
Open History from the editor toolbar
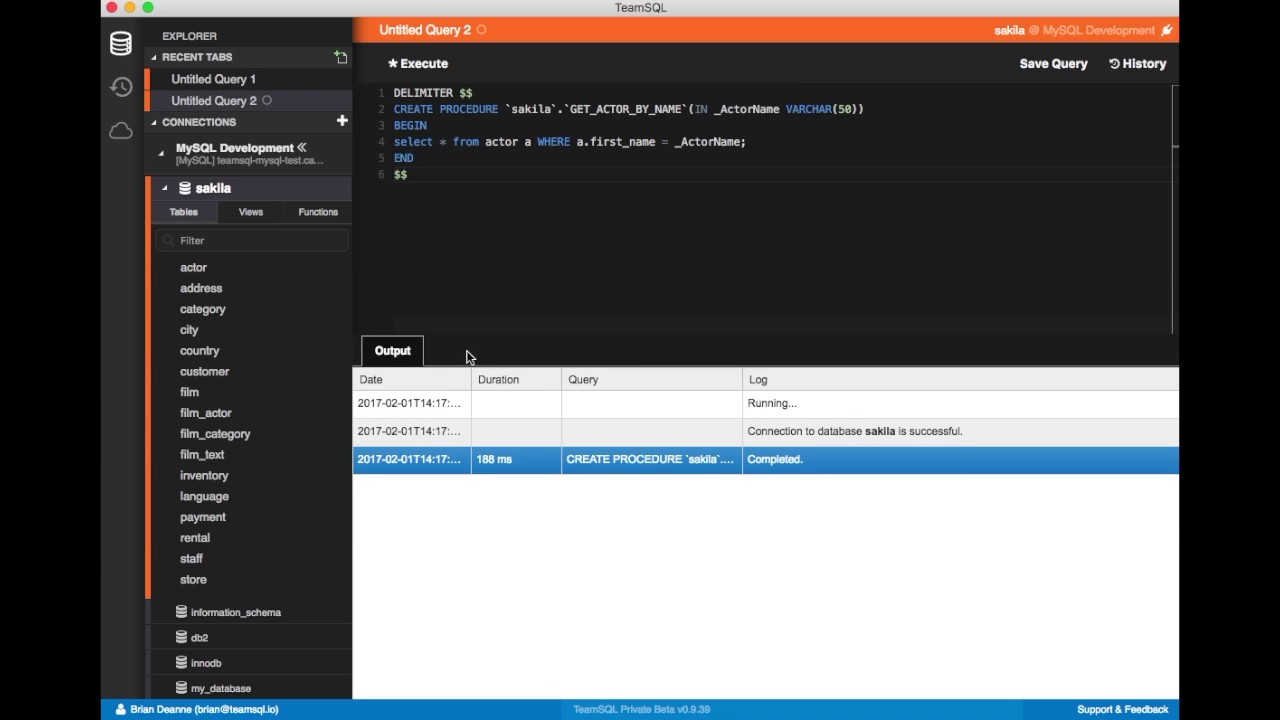tap(1138, 63)
